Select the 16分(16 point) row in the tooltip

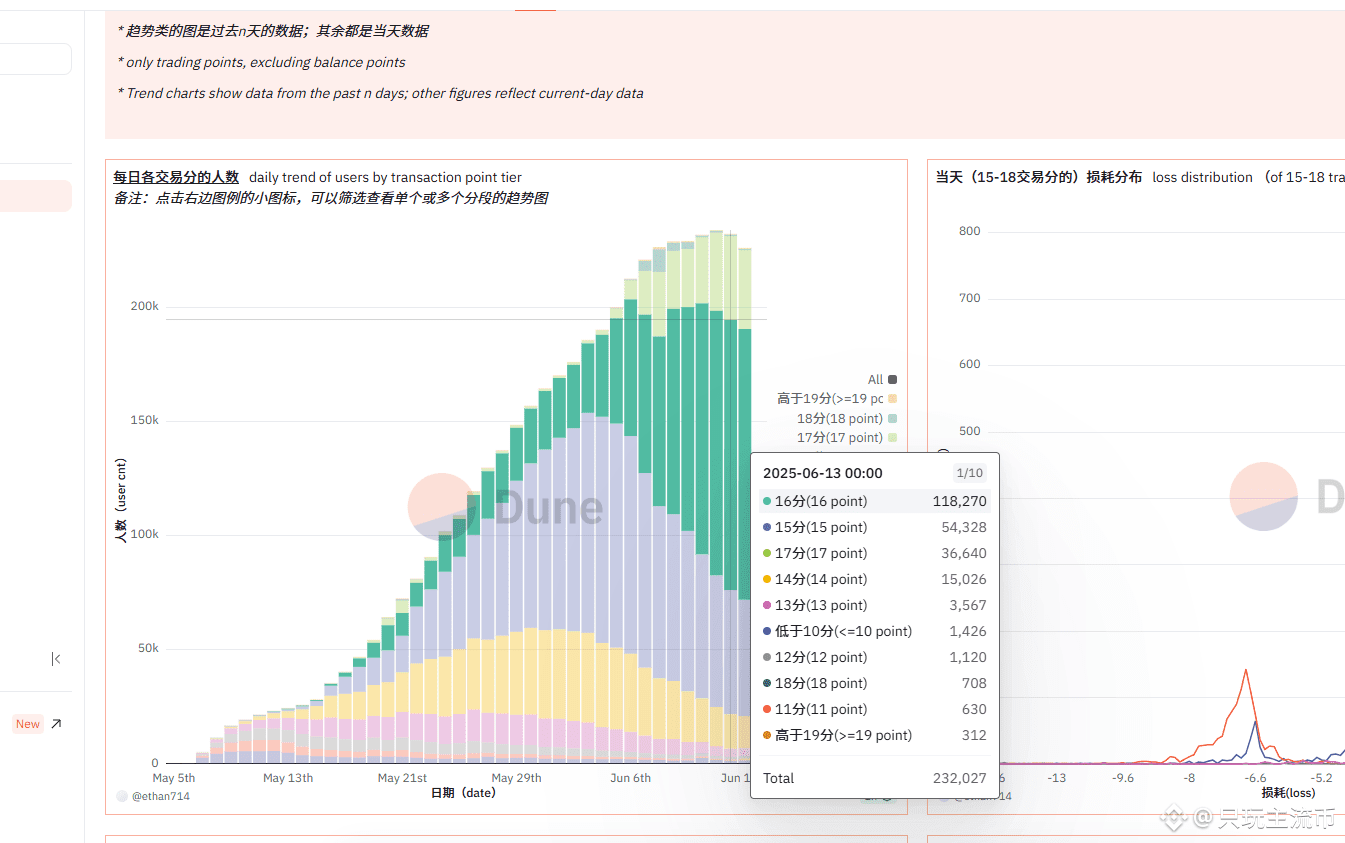click(x=874, y=501)
